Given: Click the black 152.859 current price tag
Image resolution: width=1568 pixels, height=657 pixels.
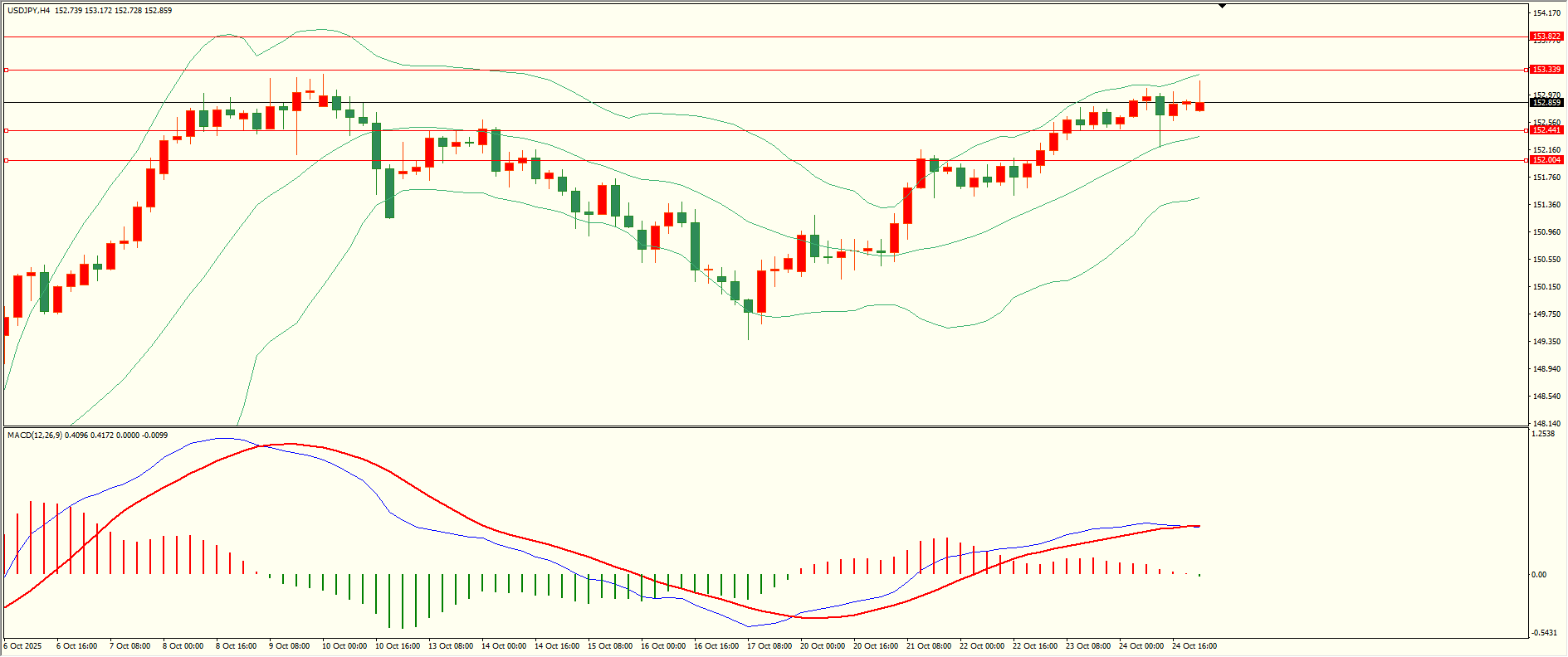Looking at the screenshot, I should (1546, 103).
